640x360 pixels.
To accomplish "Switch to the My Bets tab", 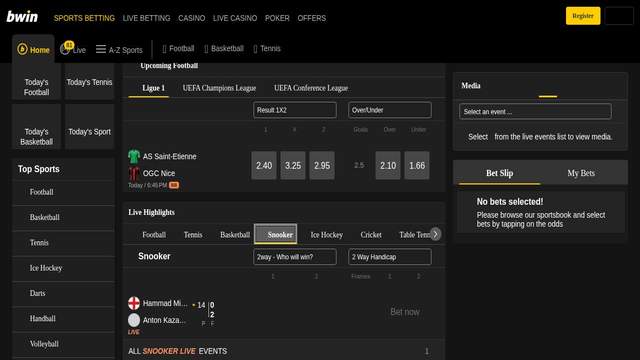I will (581, 173).
